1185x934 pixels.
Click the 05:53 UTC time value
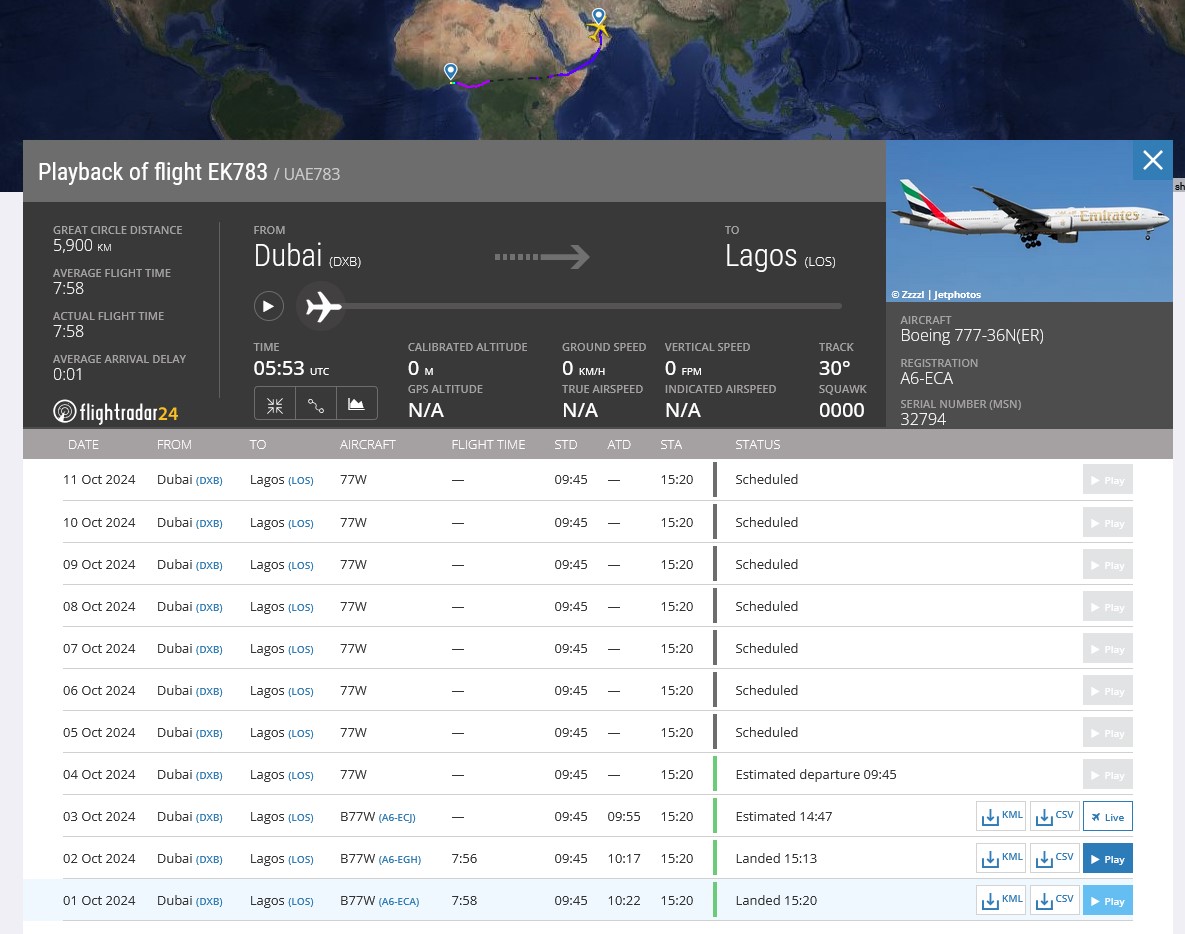291,369
